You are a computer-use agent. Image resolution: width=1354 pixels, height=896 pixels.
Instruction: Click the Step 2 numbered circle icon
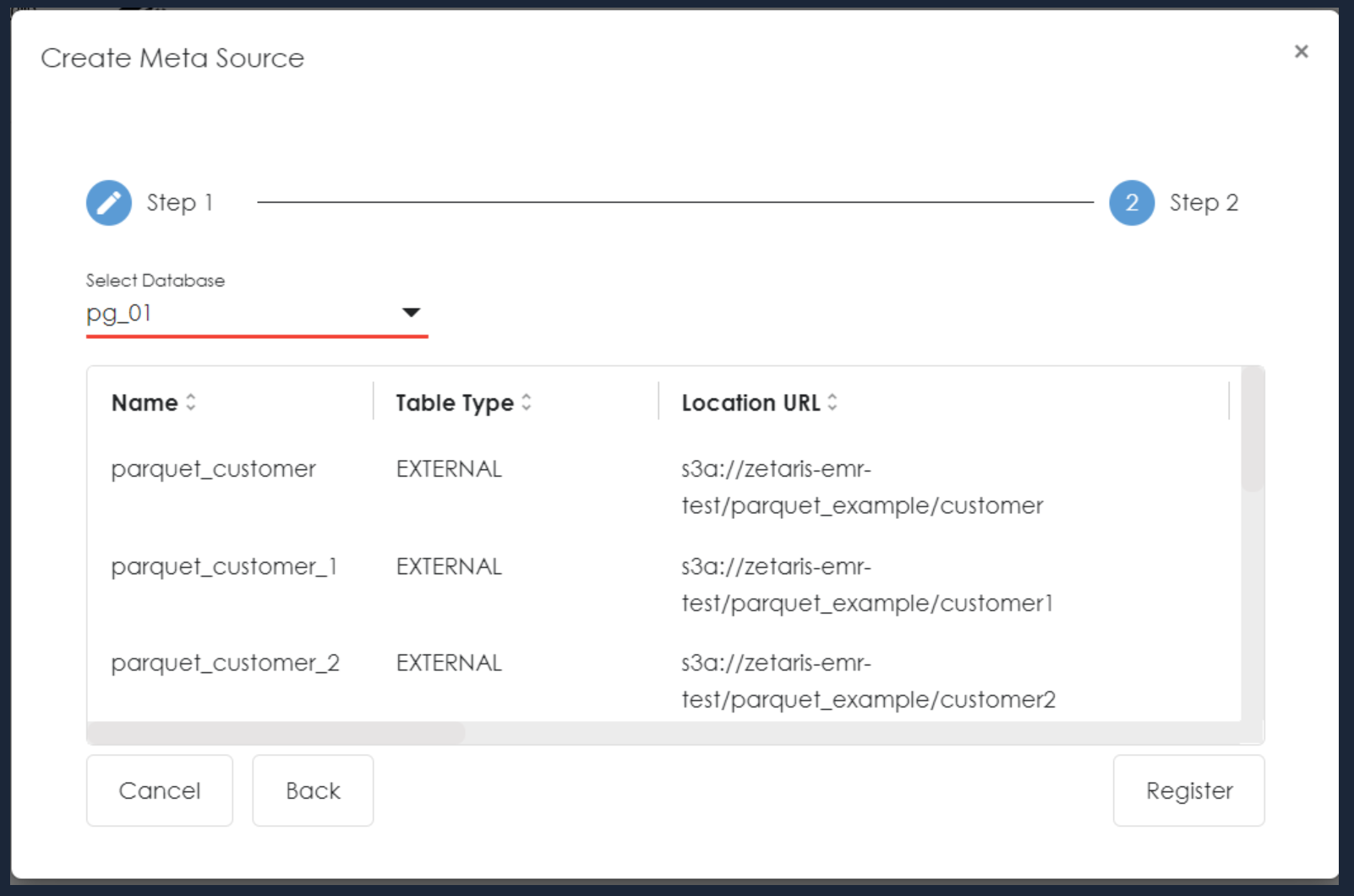(1132, 203)
